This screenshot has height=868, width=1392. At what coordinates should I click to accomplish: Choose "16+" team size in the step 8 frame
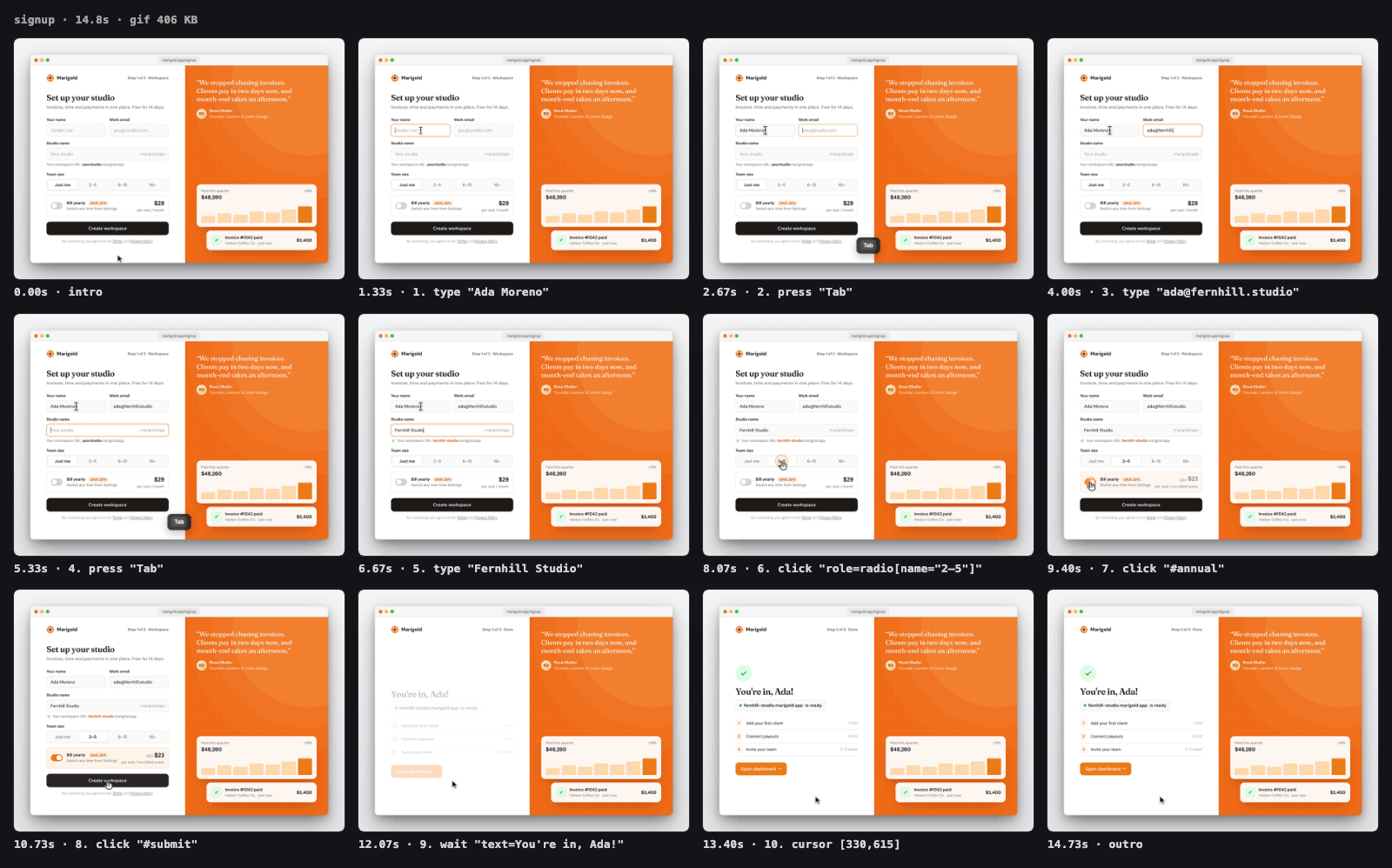tap(152, 737)
